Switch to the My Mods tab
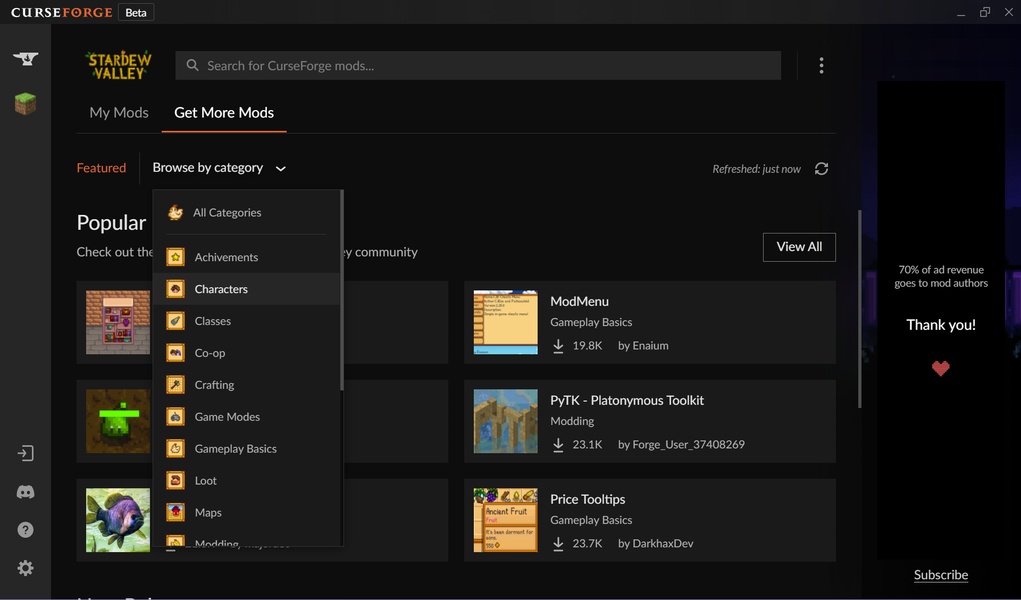Screen dimensions: 1021x600 119,113
